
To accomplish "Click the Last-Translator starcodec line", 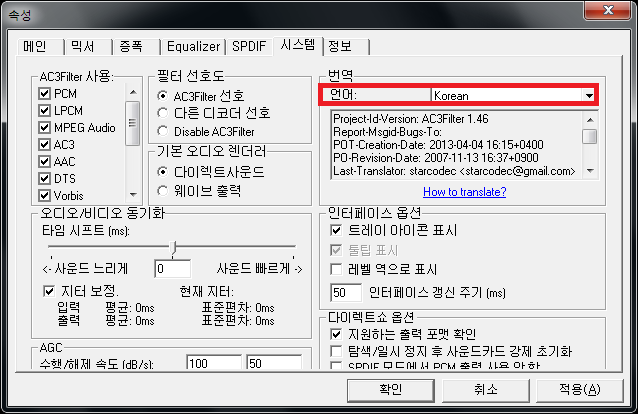I will pyautogui.click(x=454, y=171).
